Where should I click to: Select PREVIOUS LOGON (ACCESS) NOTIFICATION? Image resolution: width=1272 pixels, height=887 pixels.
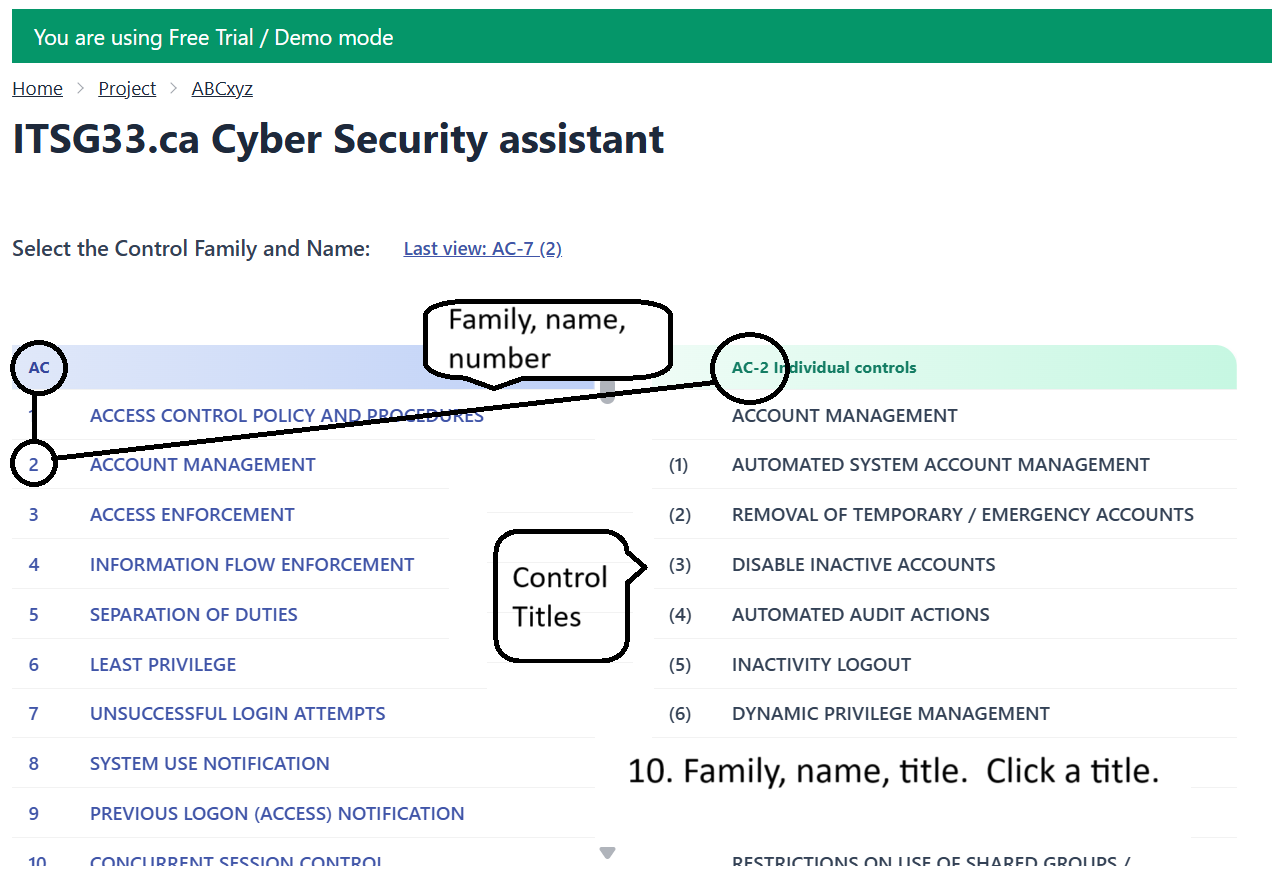coord(277,814)
